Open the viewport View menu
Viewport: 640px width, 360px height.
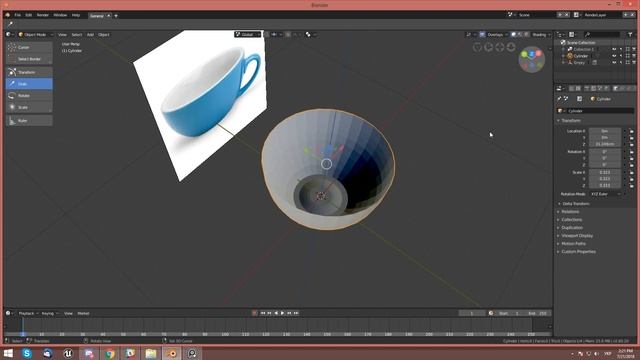pyautogui.click(x=62, y=35)
